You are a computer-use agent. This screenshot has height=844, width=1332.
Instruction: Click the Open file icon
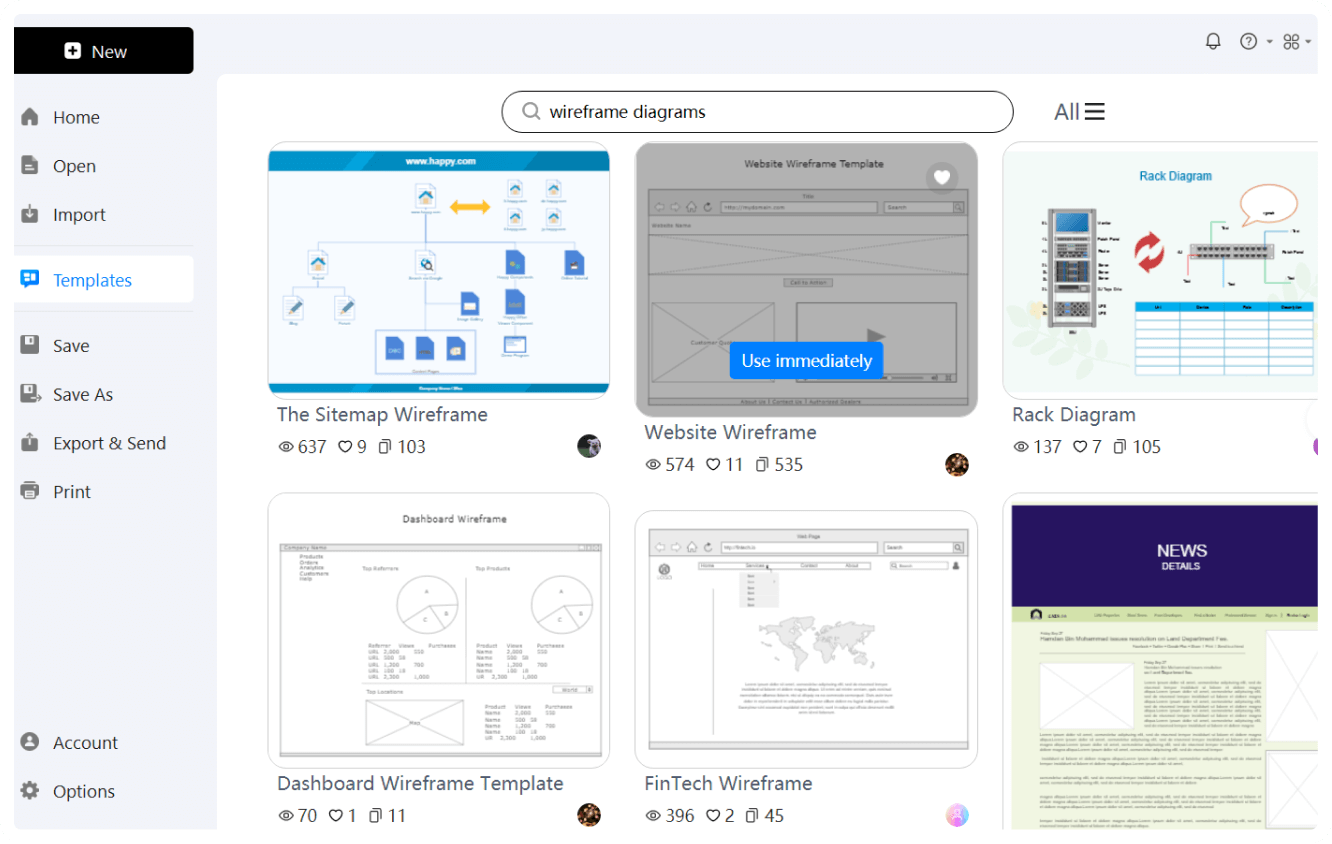[x=30, y=165]
